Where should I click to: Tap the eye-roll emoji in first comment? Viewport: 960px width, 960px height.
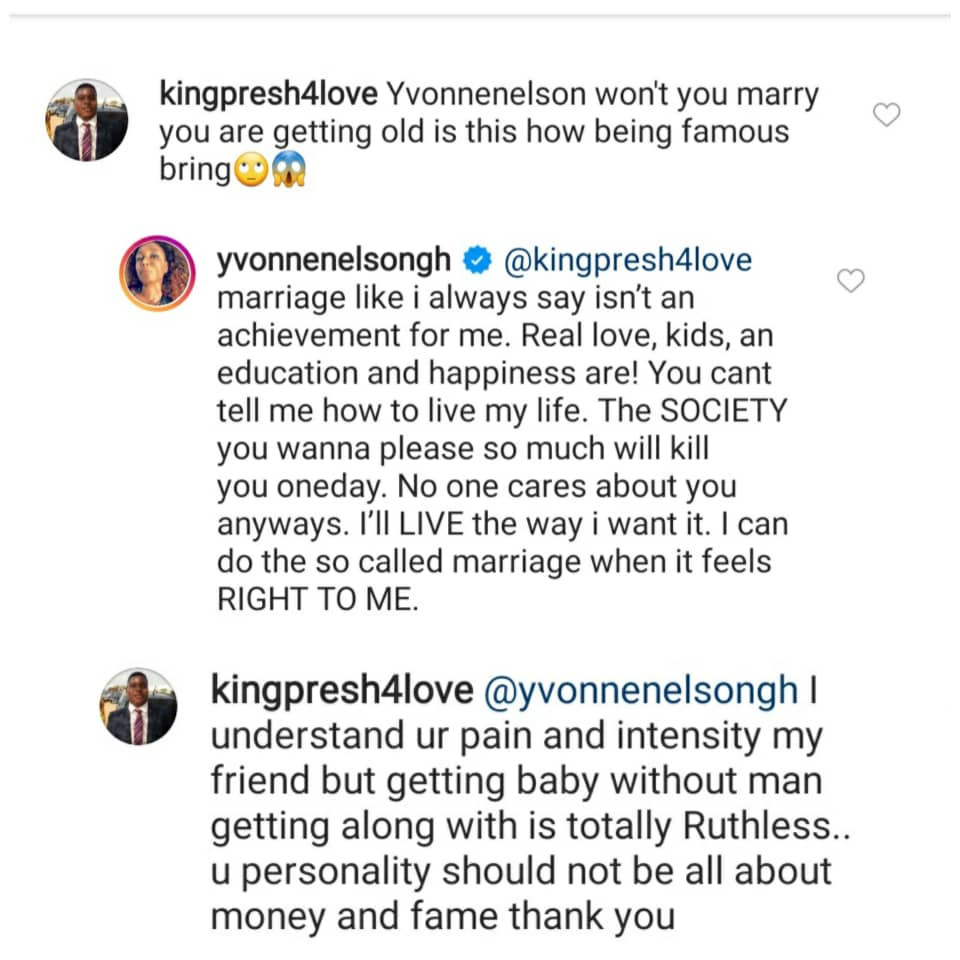[252, 172]
